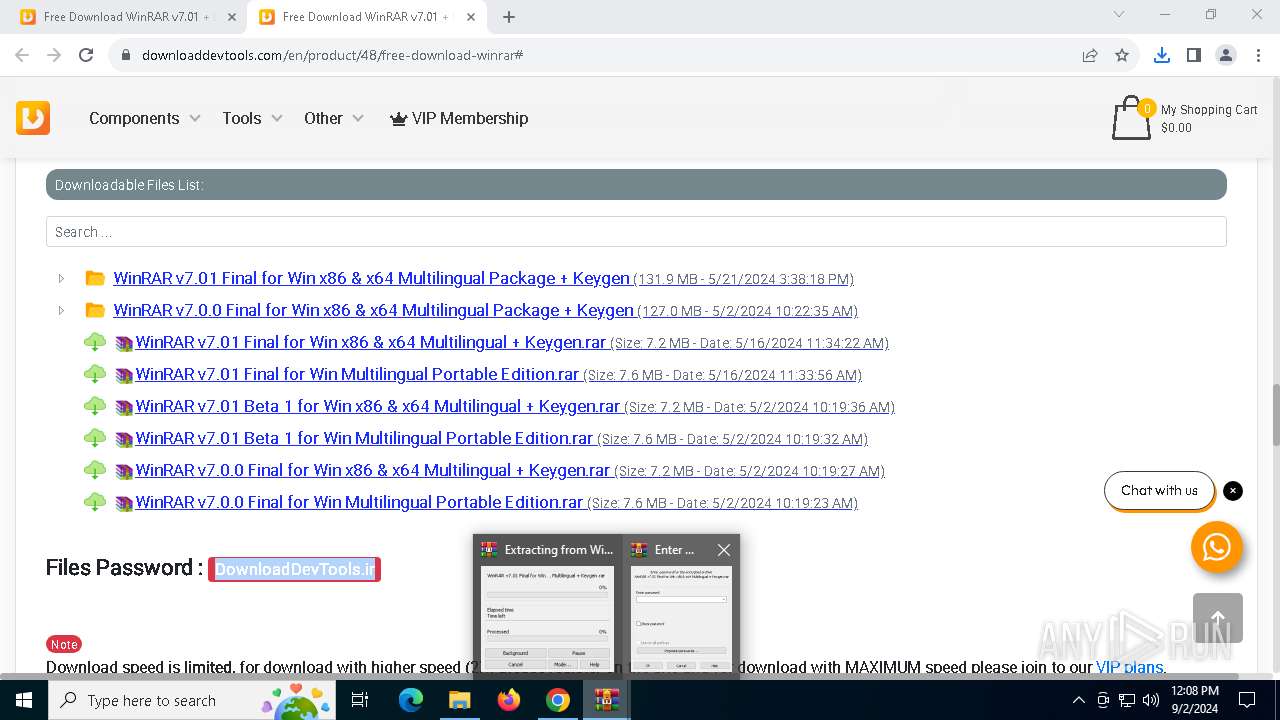
Task: Open the WhatsApp chat button
Action: coord(1217,547)
